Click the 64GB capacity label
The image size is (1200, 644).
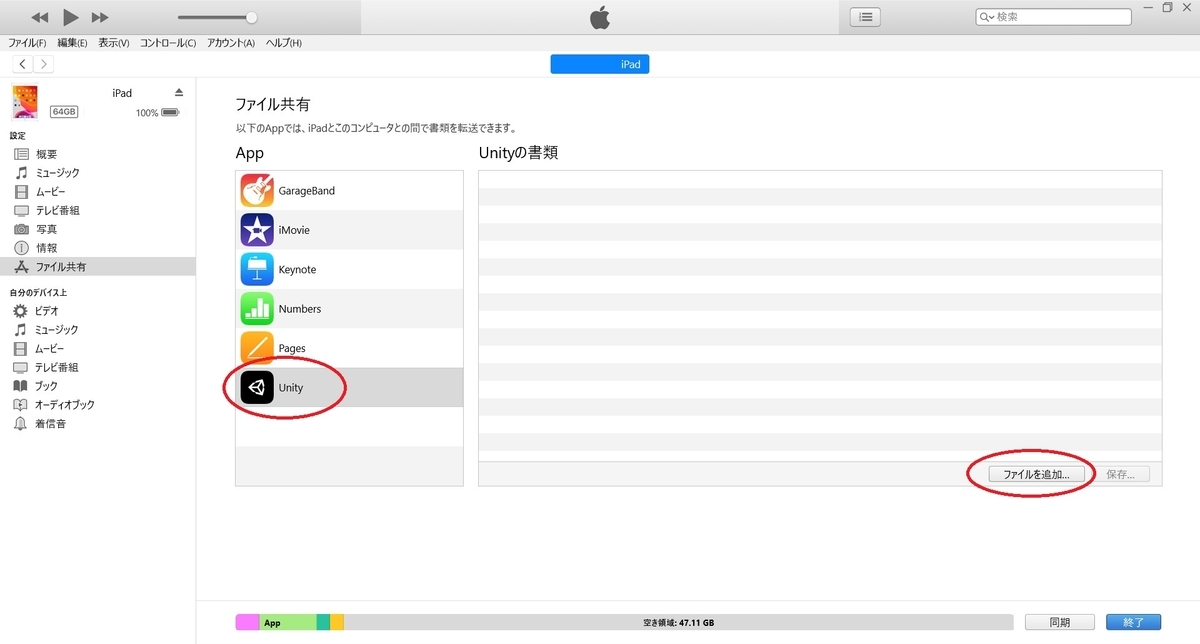point(64,112)
